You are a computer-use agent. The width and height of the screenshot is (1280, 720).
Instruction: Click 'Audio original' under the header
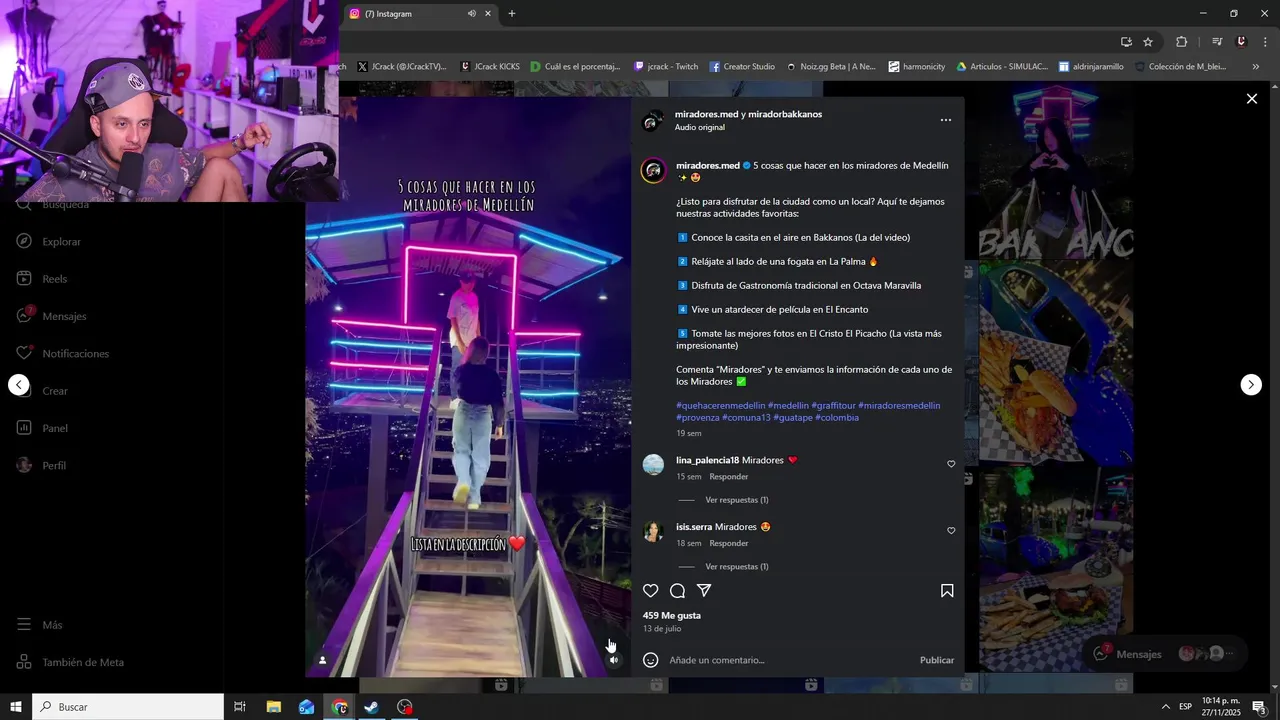pyautogui.click(x=700, y=128)
